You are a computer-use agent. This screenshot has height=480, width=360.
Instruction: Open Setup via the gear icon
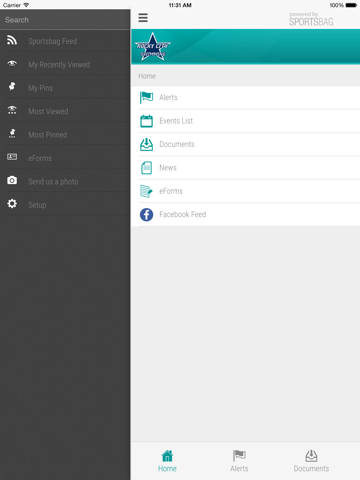[x=12, y=204]
